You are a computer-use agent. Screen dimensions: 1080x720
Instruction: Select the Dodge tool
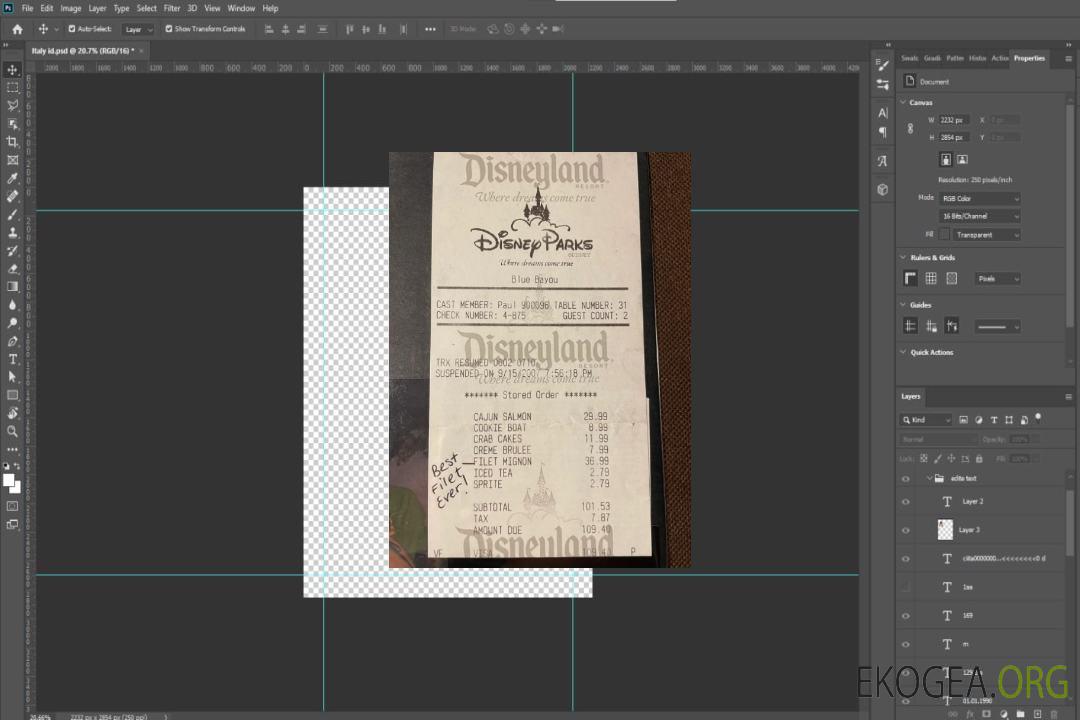click(x=12, y=322)
